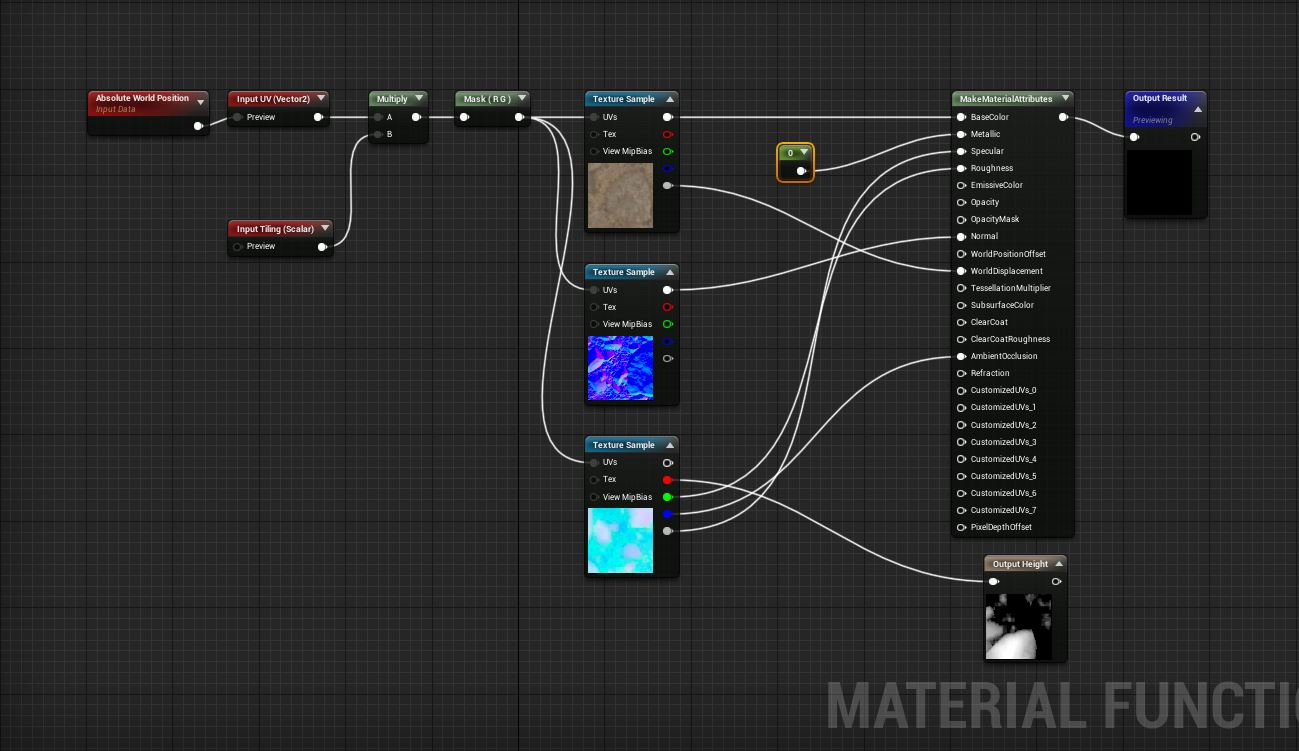The height and width of the screenshot is (751, 1299).
Task: Select the Output Height grayscale preview thumbnail
Action: pyautogui.click(x=1019, y=627)
